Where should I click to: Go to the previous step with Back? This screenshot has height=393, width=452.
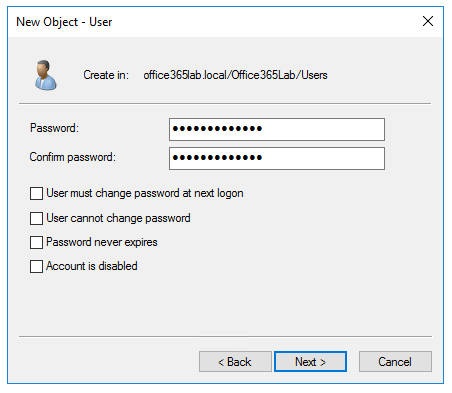point(235,362)
